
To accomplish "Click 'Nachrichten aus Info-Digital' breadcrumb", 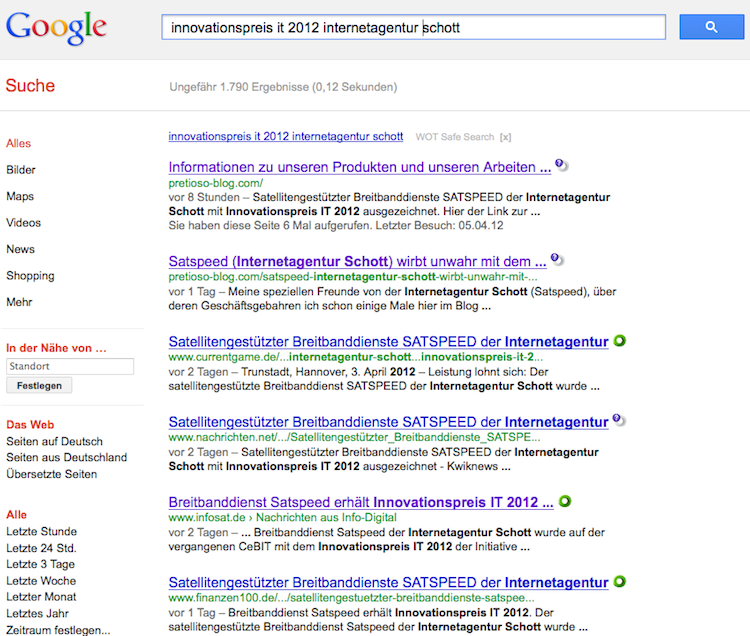I will click(326, 517).
